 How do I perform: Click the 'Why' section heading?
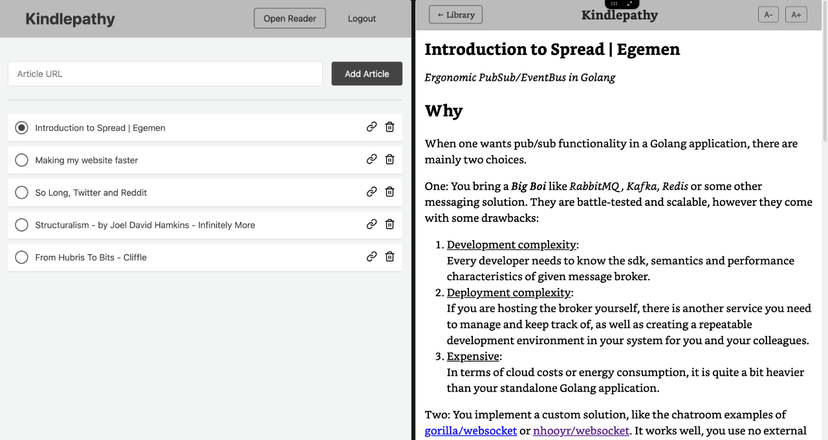pos(444,111)
